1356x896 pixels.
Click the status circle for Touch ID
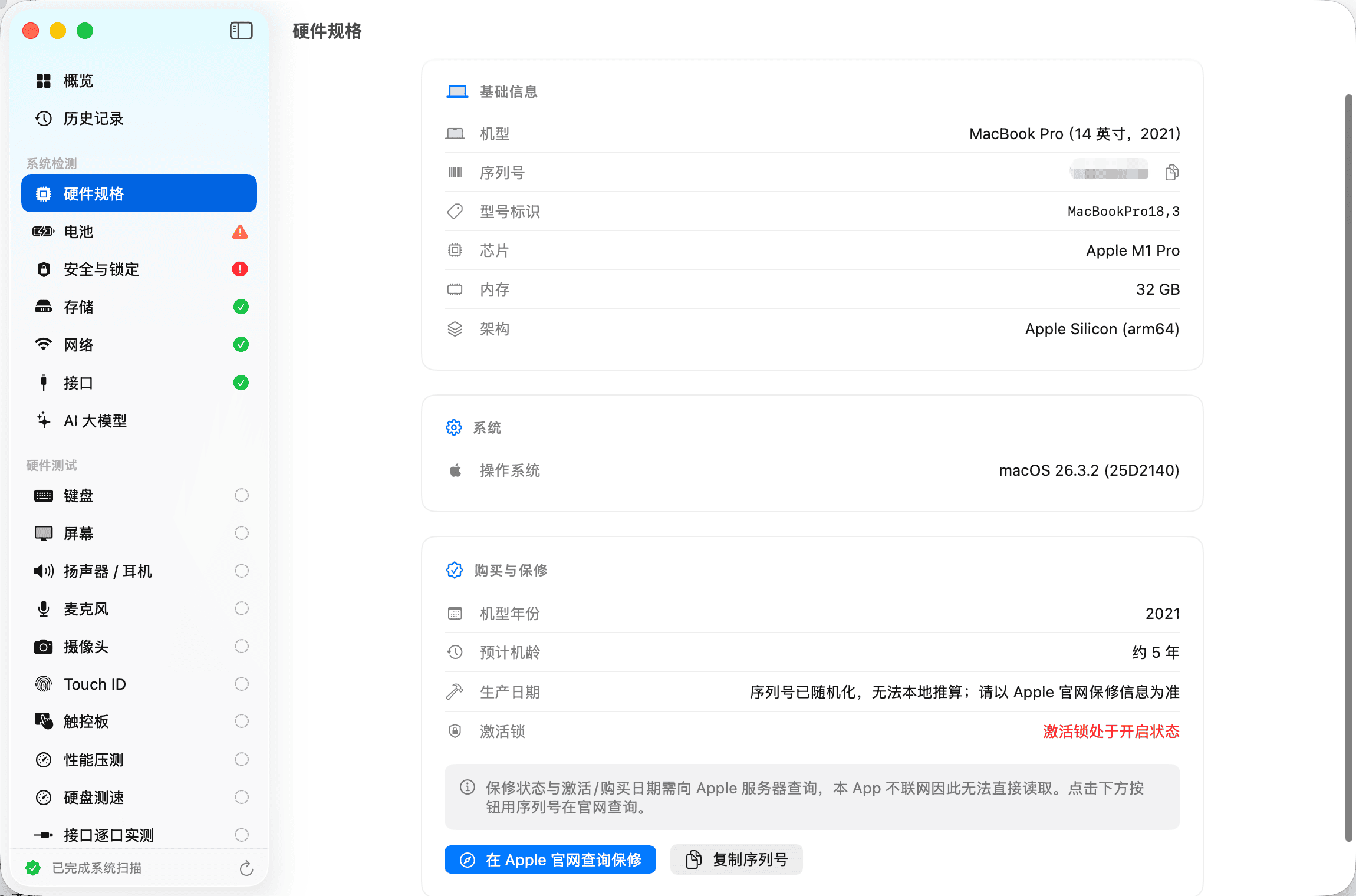click(241, 684)
